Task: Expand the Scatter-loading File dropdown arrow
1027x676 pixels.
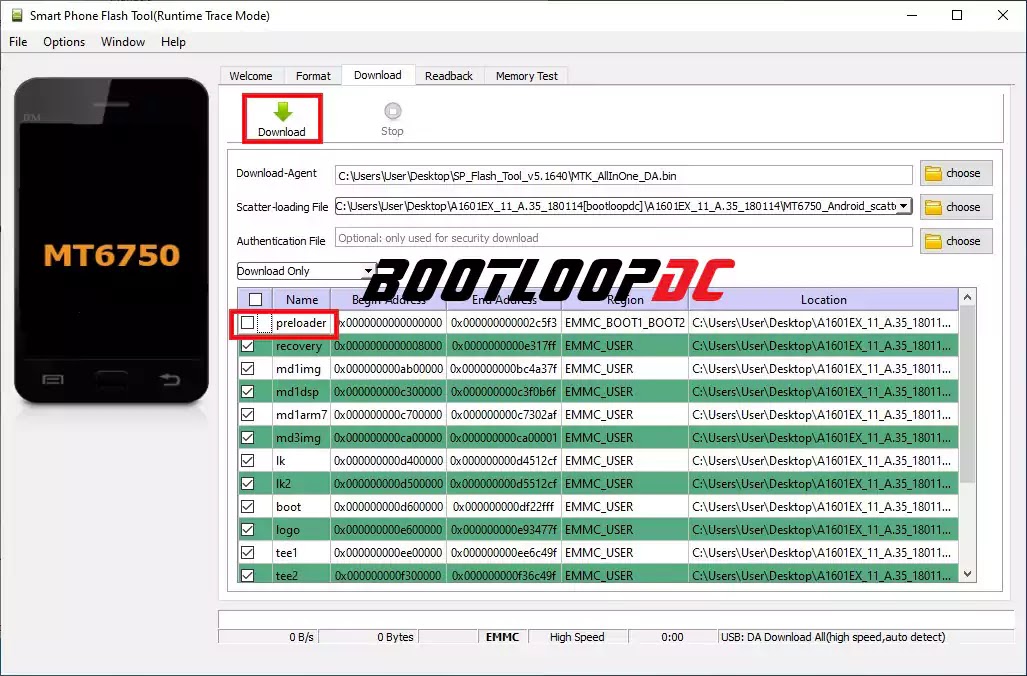Action: 903,206
